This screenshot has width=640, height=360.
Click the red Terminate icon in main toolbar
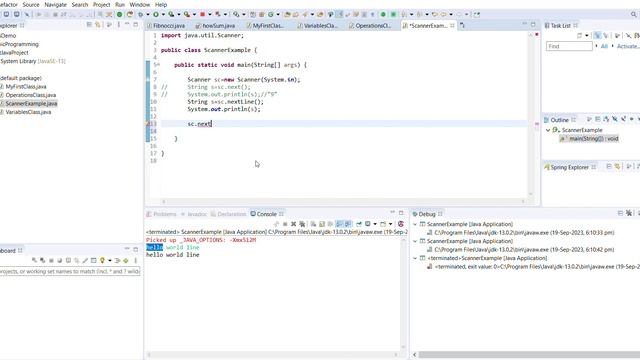point(202,14)
